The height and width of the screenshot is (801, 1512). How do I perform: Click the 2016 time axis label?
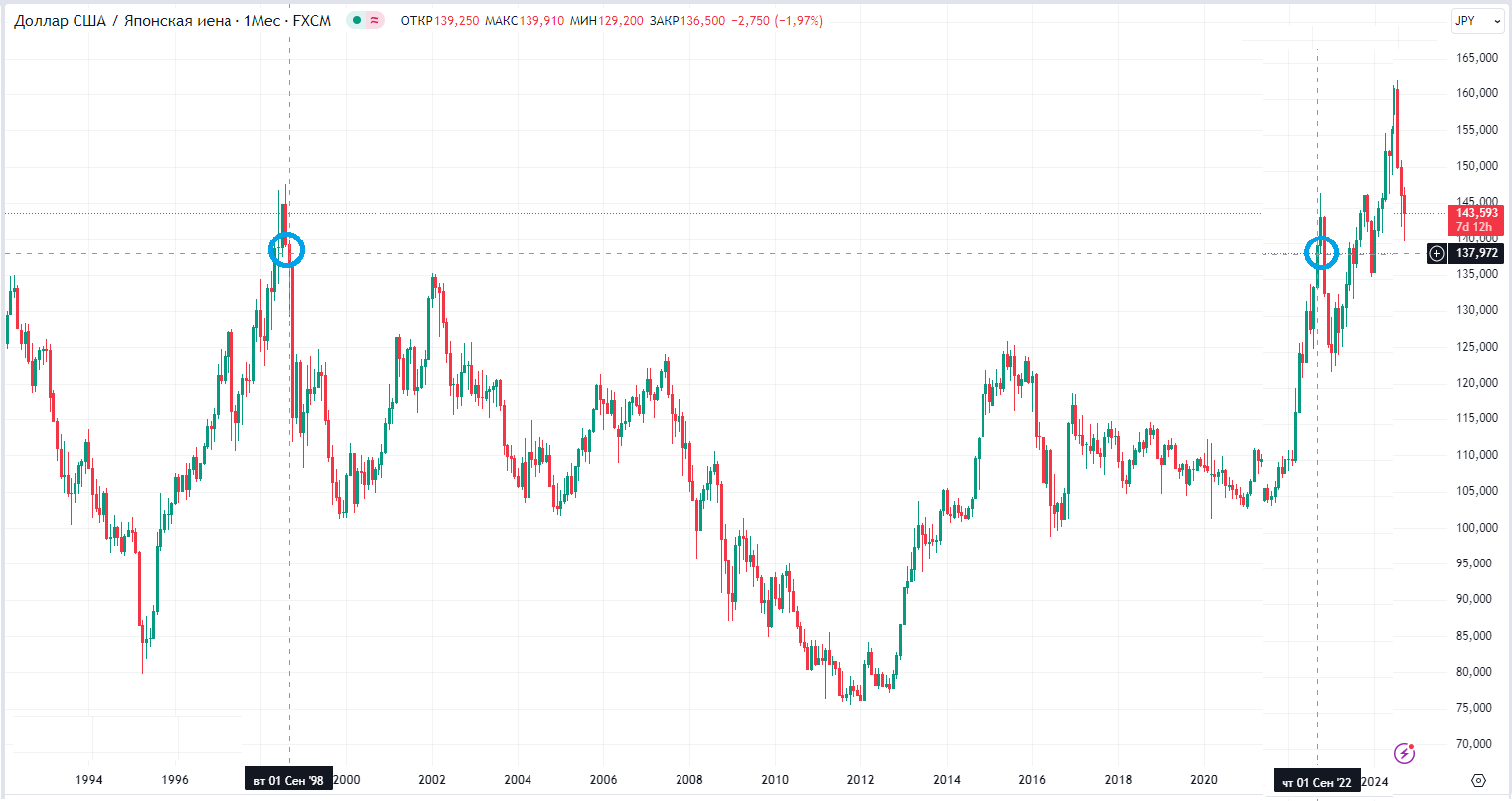coord(1032,780)
